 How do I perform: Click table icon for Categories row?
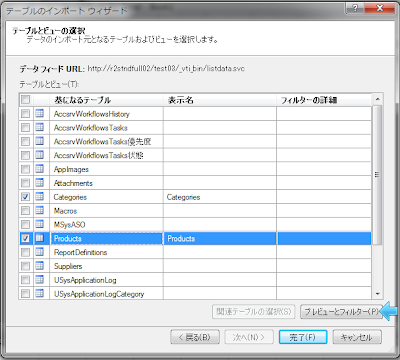click(40, 197)
